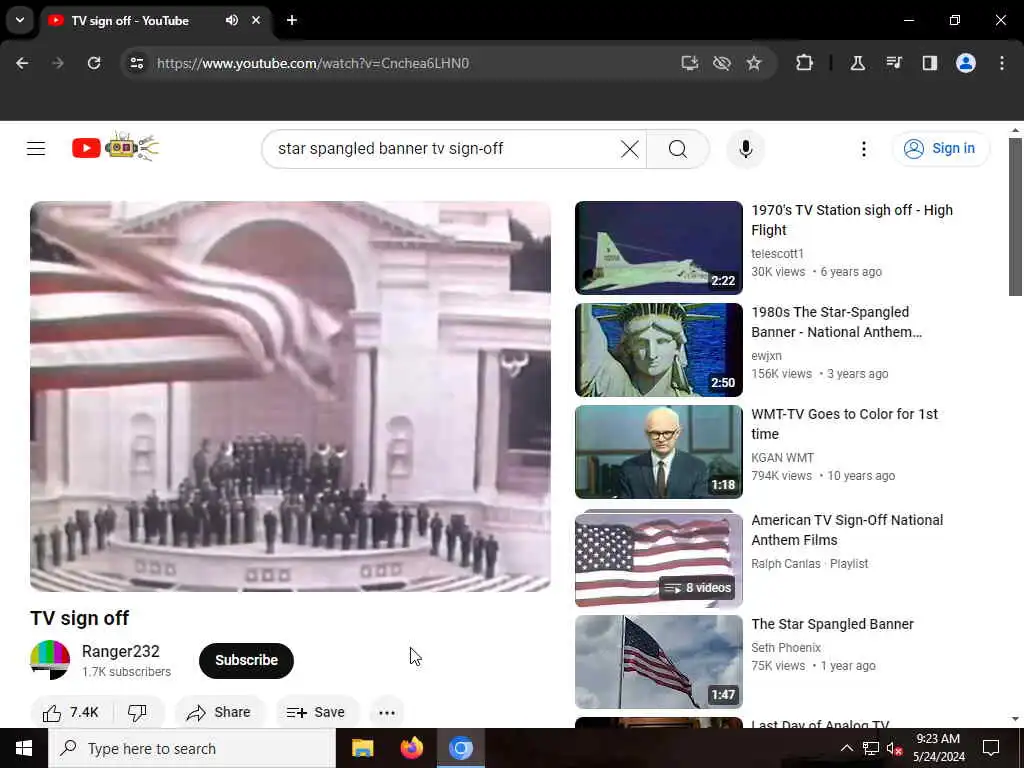Open the Chrome profile avatar
Image resolution: width=1024 pixels, height=768 pixels.
pos(966,63)
